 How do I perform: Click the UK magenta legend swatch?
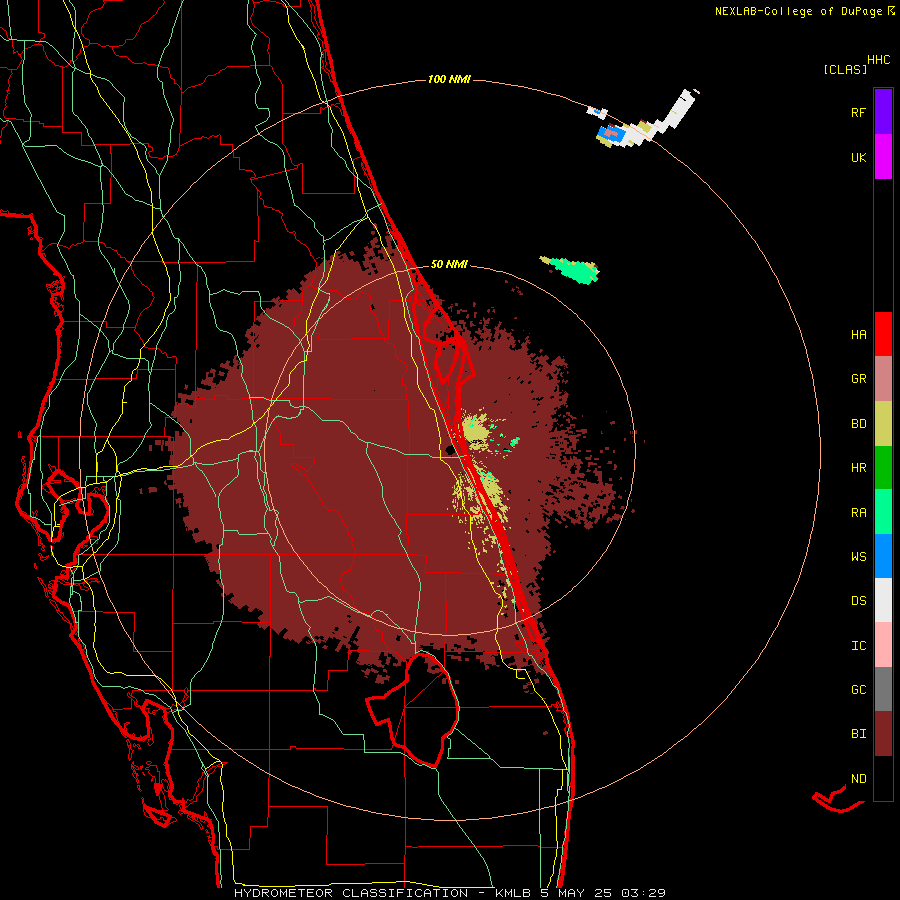pos(883,157)
